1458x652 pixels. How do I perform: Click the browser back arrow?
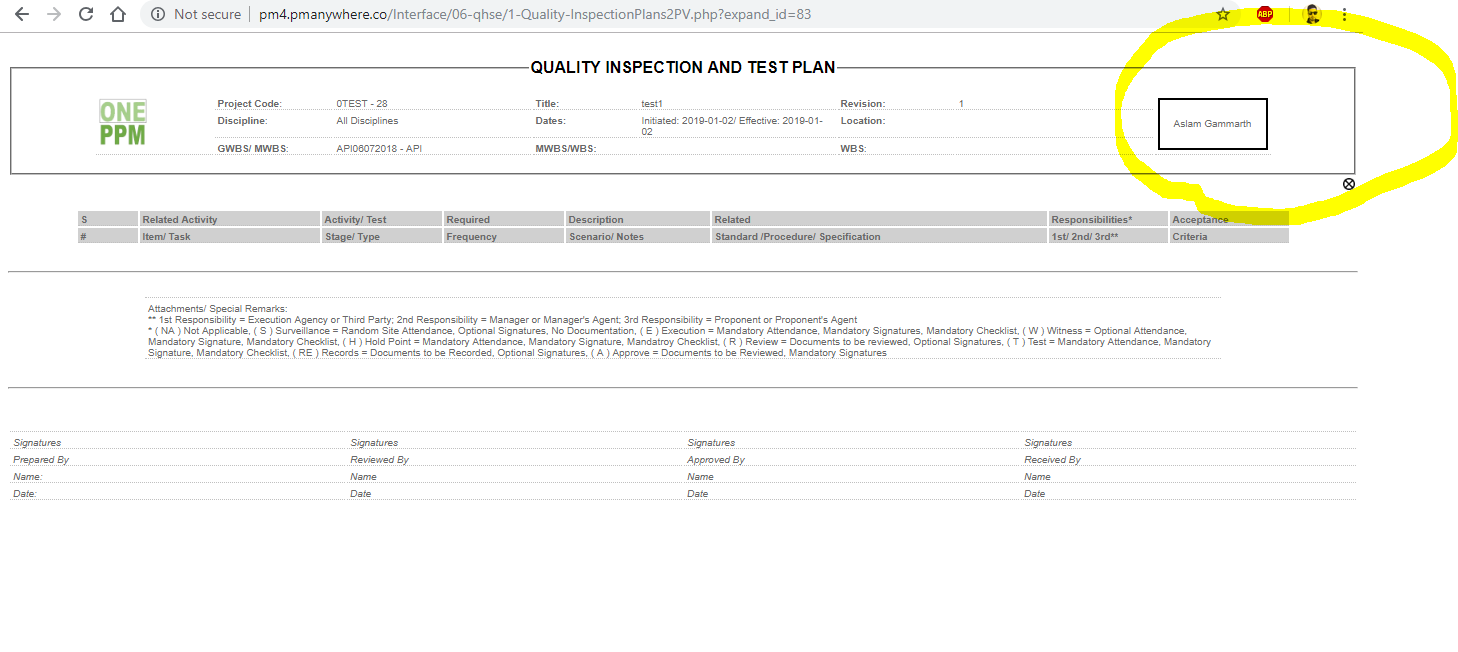pos(22,14)
